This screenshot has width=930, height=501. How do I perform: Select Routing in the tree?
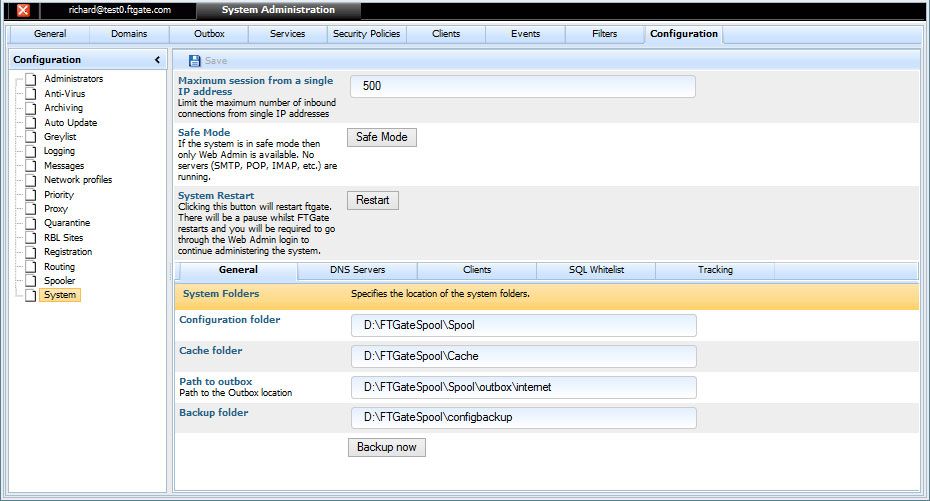coord(59,267)
